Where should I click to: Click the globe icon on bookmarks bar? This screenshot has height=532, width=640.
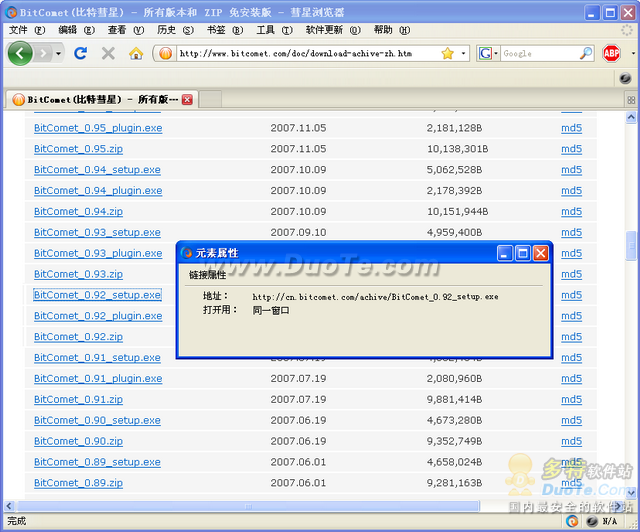(x=625, y=78)
